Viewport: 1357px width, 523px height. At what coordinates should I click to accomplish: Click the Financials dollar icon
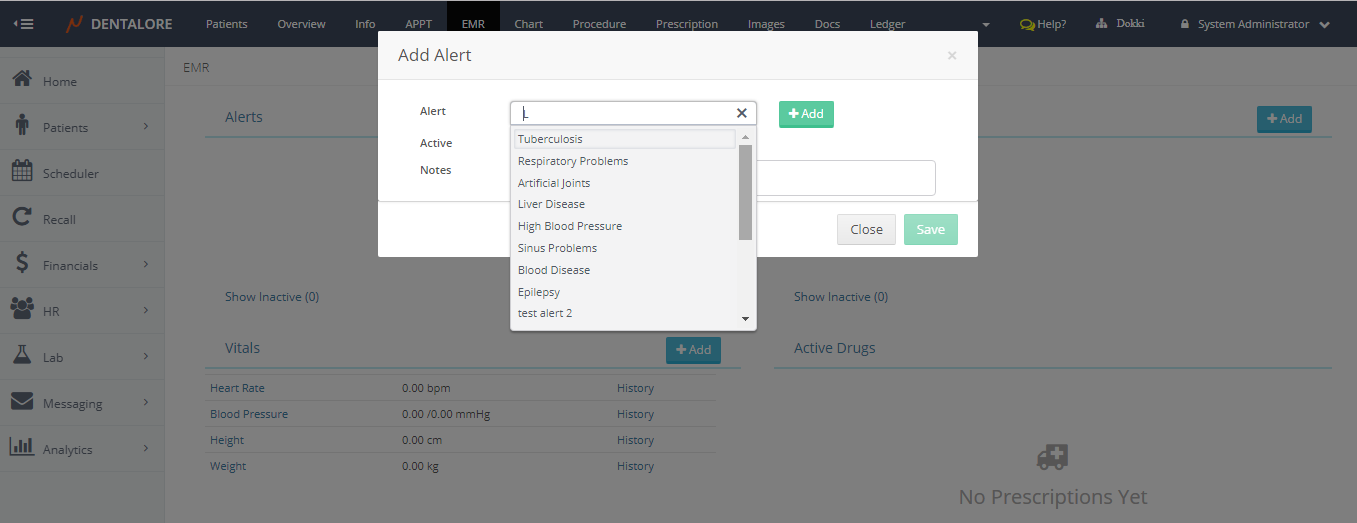click(22, 264)
